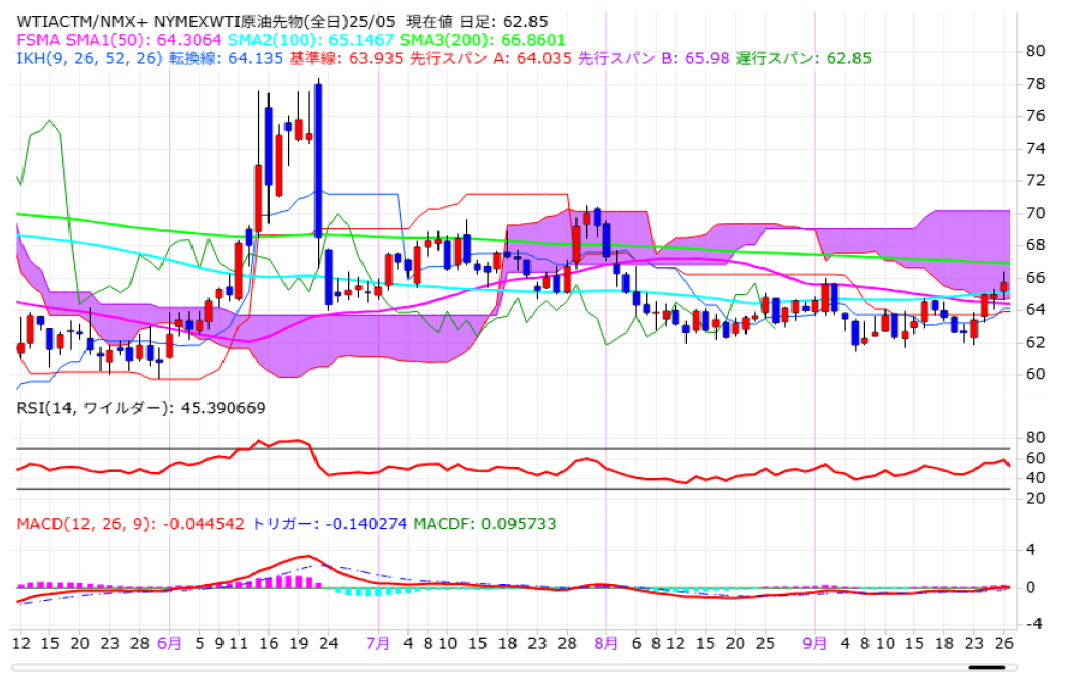Click the last red candlestick at the chart's right edge

[x=1004, y=286]
